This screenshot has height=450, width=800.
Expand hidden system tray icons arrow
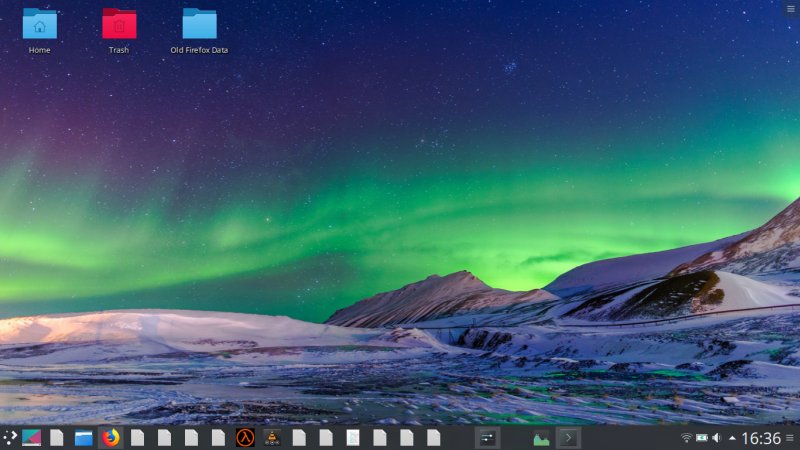pos(732,438)
